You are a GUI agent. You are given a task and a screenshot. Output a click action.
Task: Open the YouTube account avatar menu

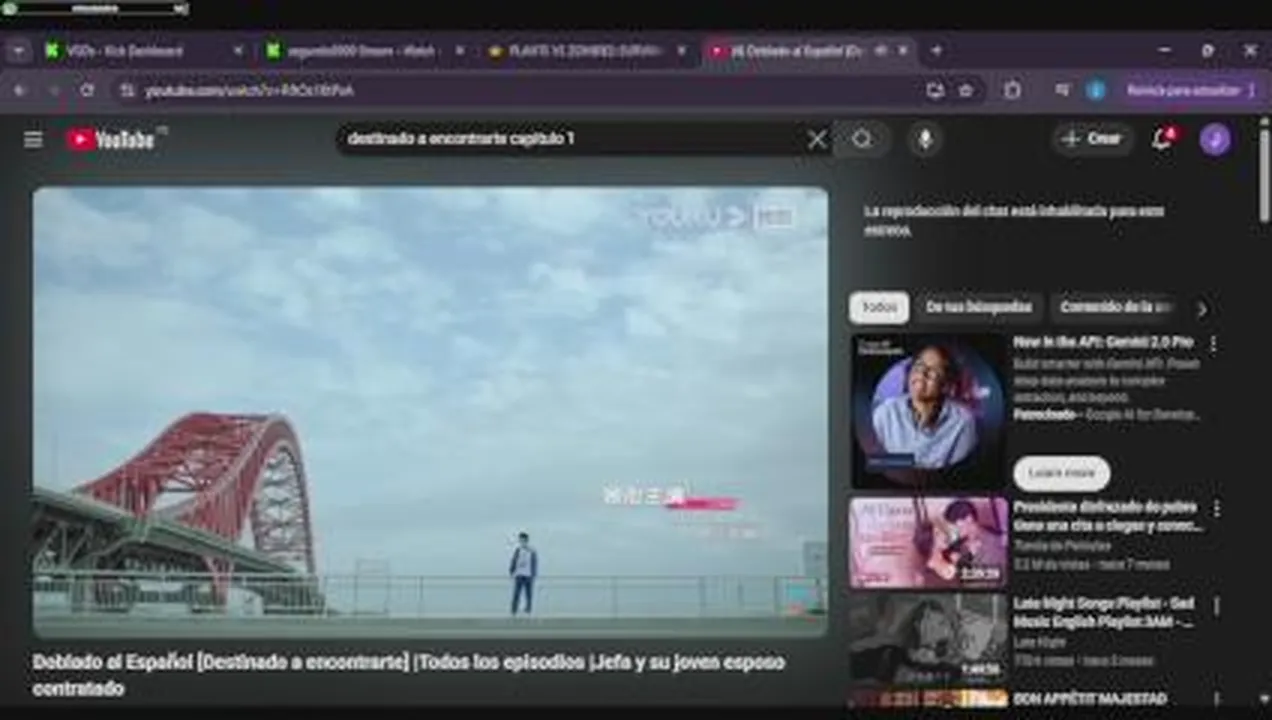coord(1215,139)
